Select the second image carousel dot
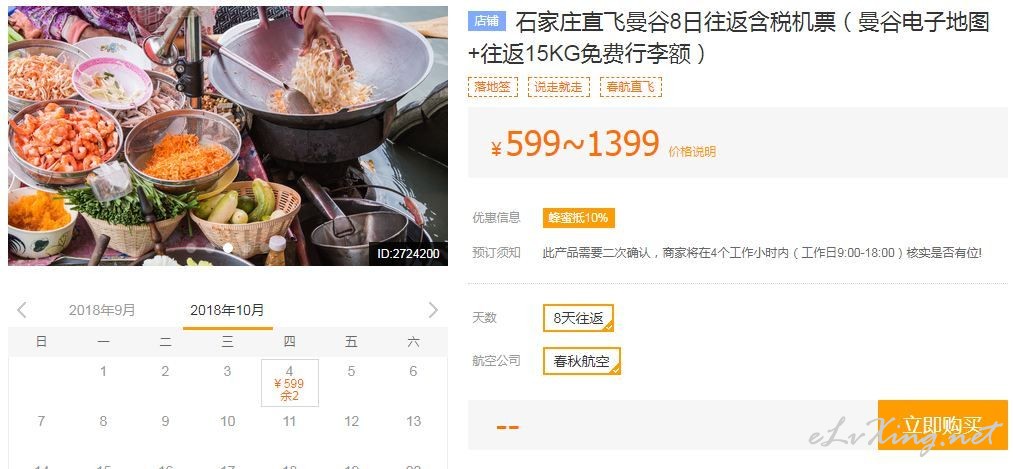 click(x=227, y=247)
